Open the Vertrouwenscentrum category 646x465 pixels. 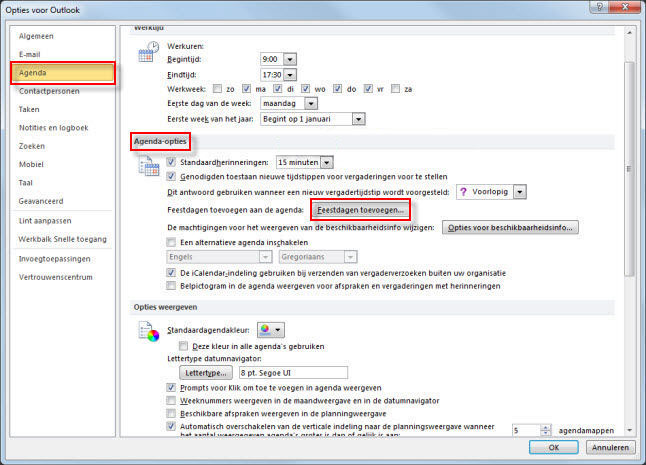tap(56, 277)
